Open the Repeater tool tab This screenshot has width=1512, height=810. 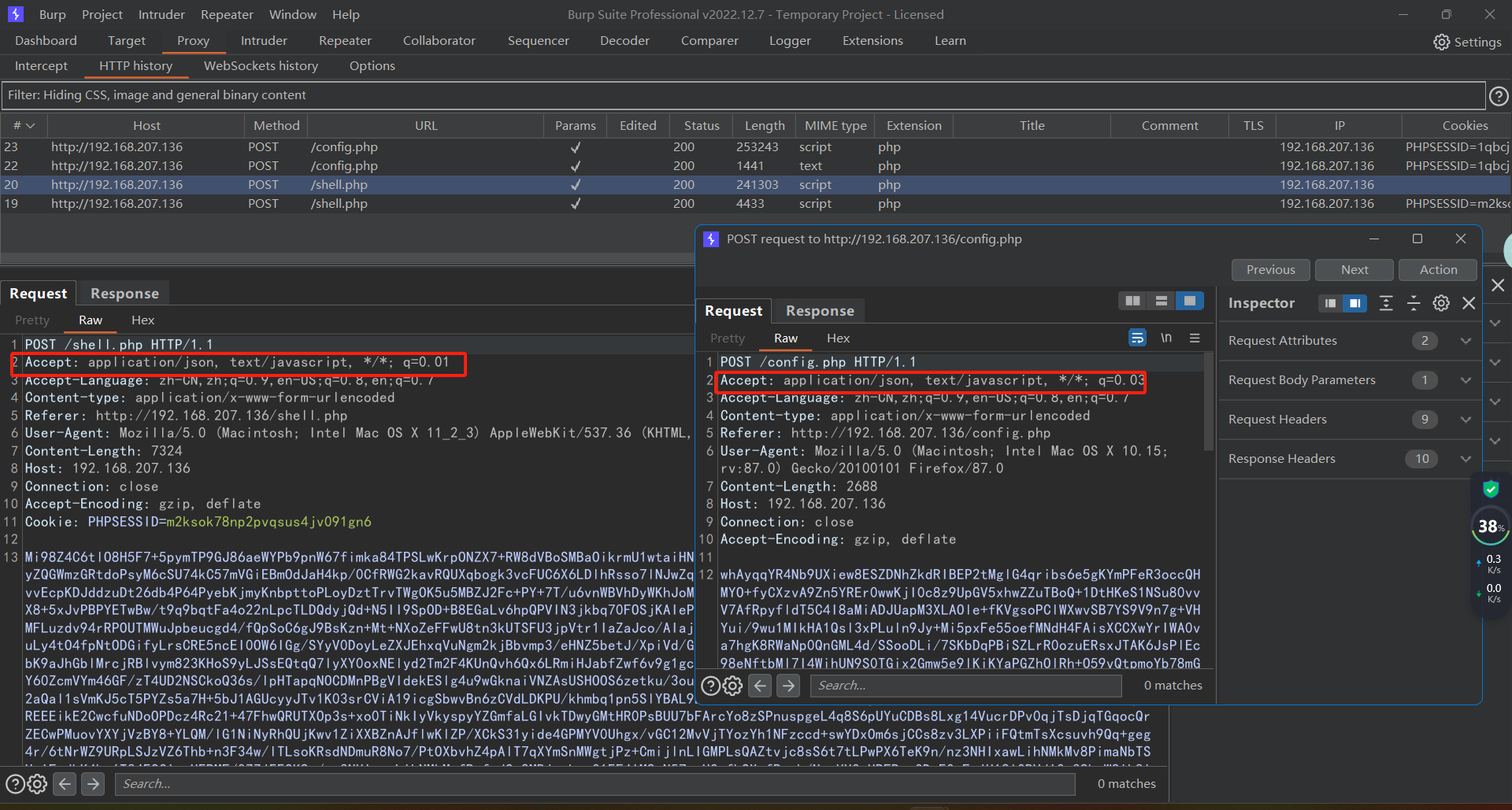click(345, 41)
